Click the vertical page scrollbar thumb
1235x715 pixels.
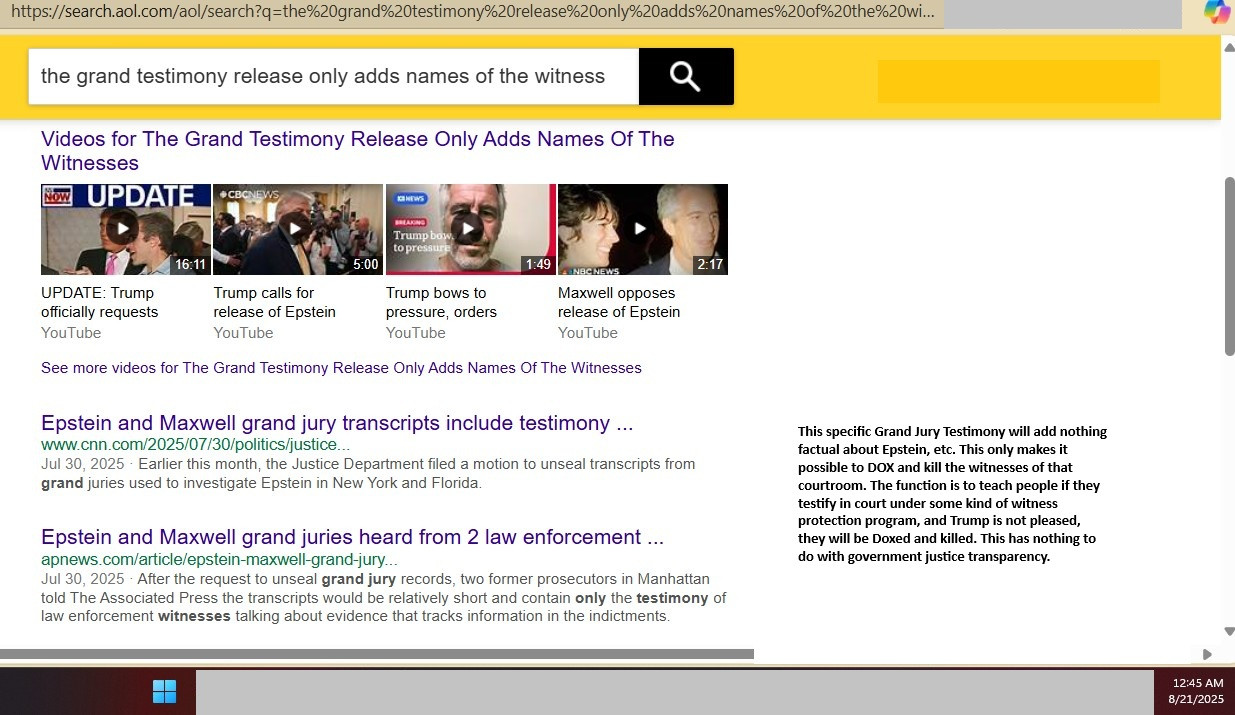(x=1229, y=266)
